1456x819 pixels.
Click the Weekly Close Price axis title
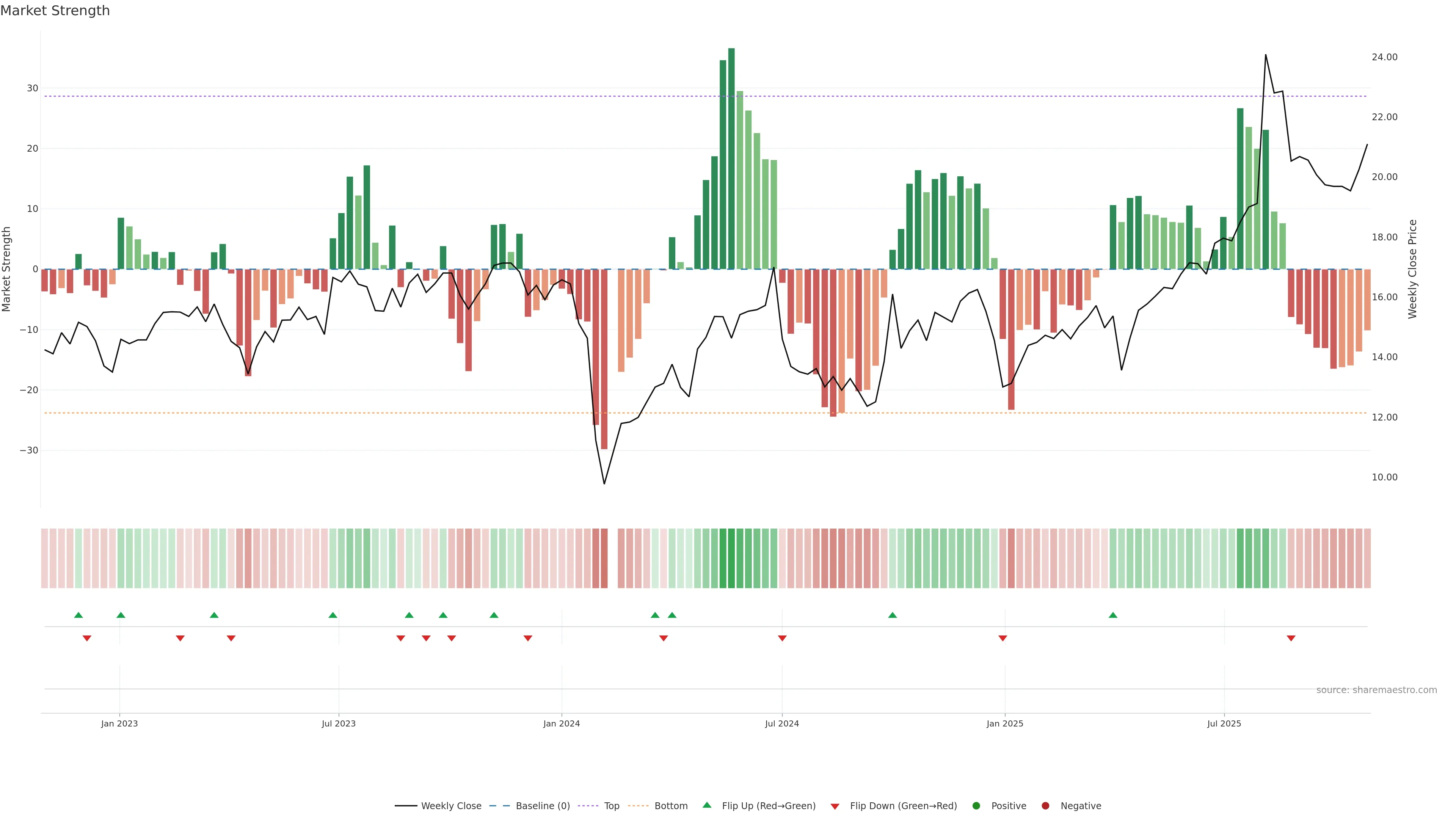pyautogui.click(x=1412, y=269)
